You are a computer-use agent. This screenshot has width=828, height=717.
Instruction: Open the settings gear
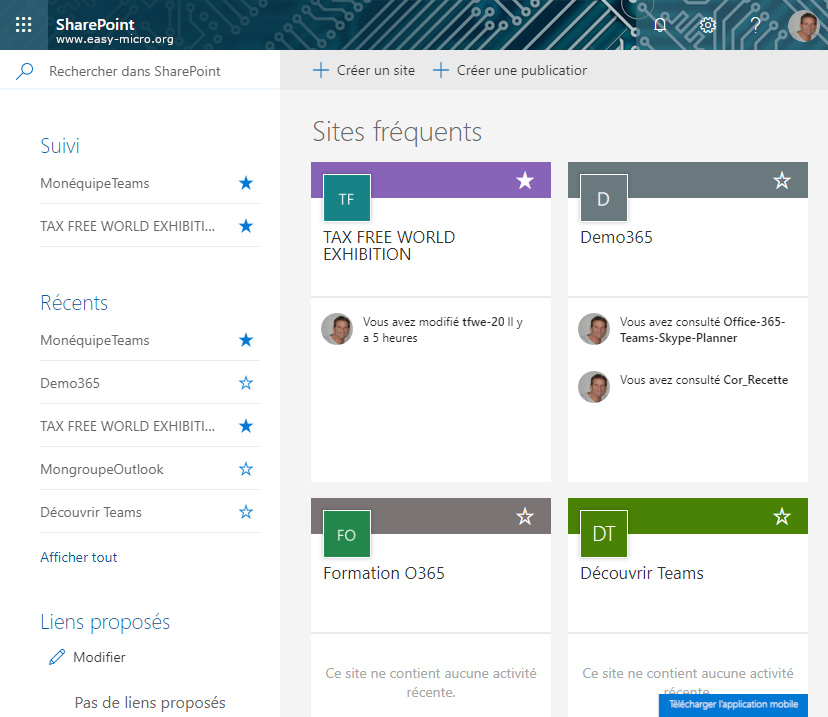click(x=708, y=25)
